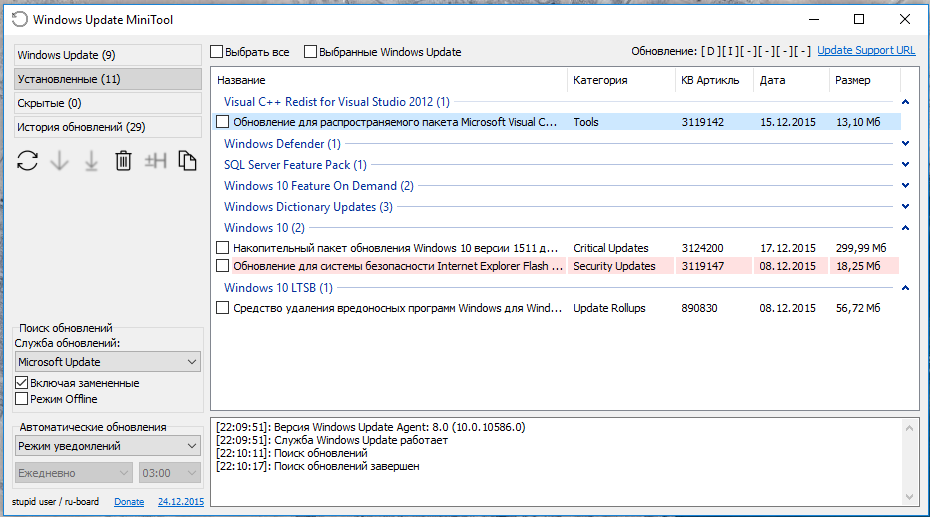Click the install updates arrow icon
Screen dimensions: 930x517
[x=91, y=160]
